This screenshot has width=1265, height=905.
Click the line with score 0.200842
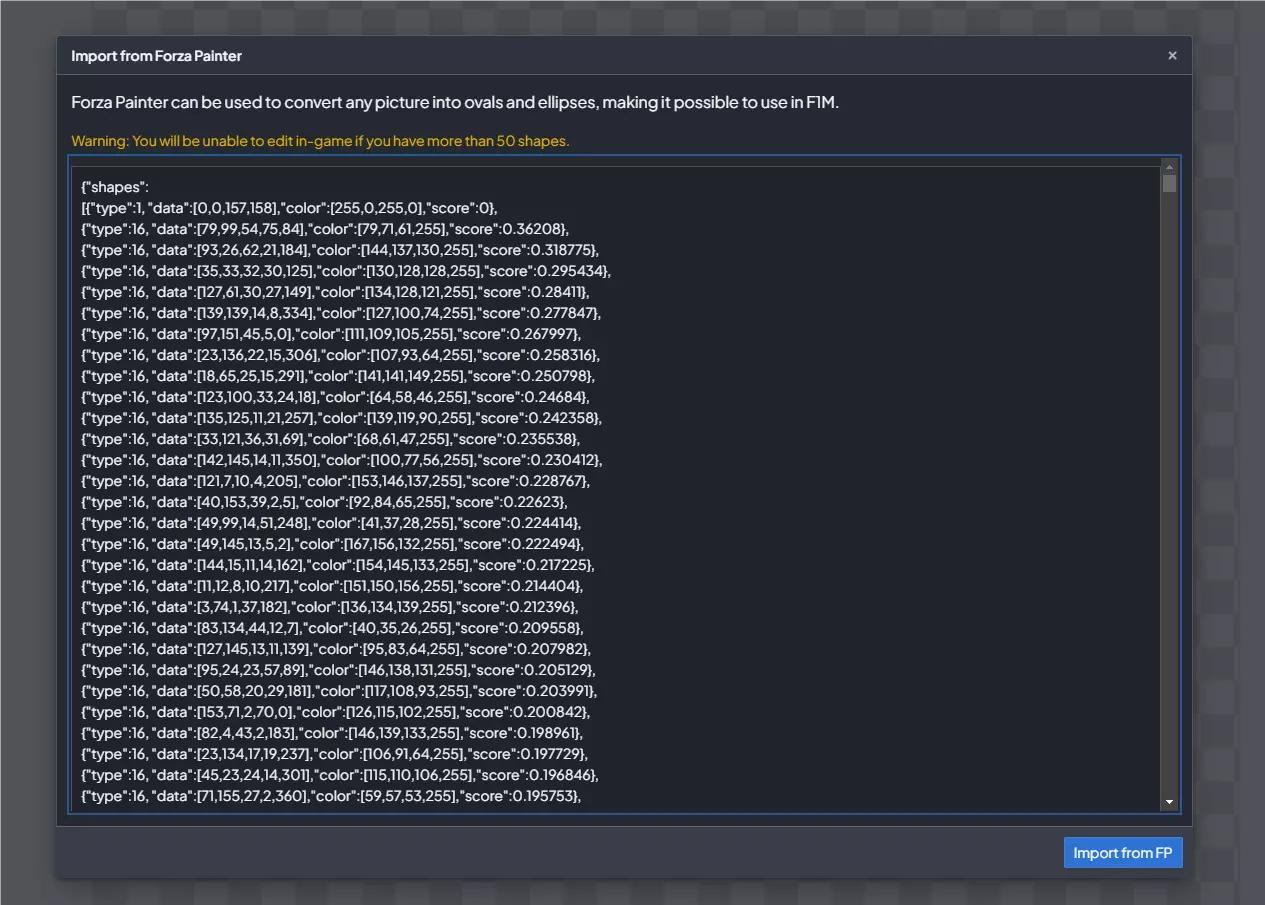(336, 712)
